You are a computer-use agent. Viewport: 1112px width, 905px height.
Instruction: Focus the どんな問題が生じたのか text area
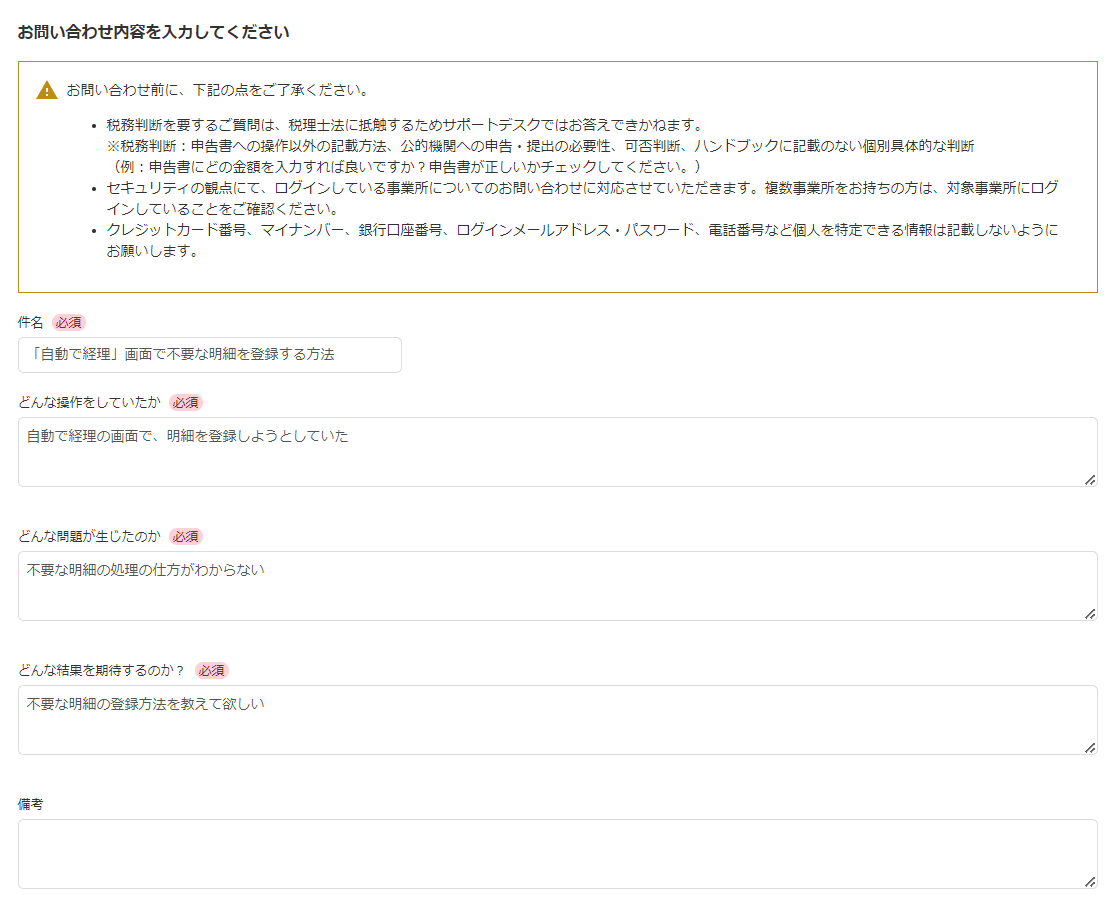557,586
